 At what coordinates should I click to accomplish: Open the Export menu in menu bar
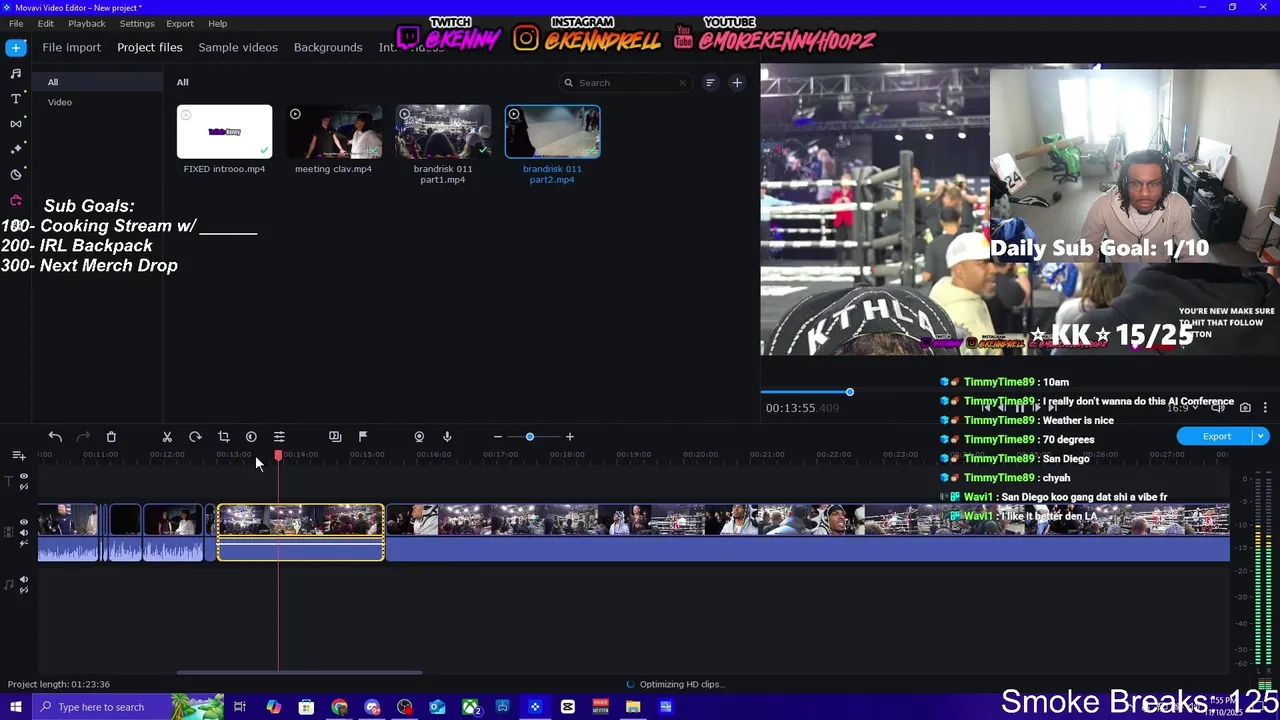[x=180, y=23]
